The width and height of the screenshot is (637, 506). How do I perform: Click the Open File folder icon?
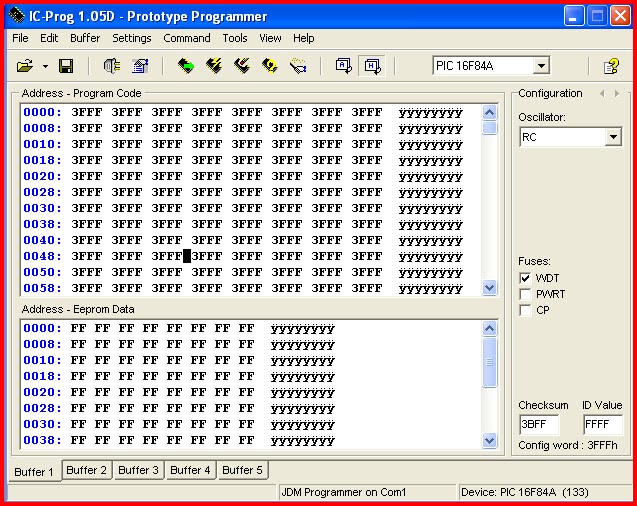coord(25,66)
